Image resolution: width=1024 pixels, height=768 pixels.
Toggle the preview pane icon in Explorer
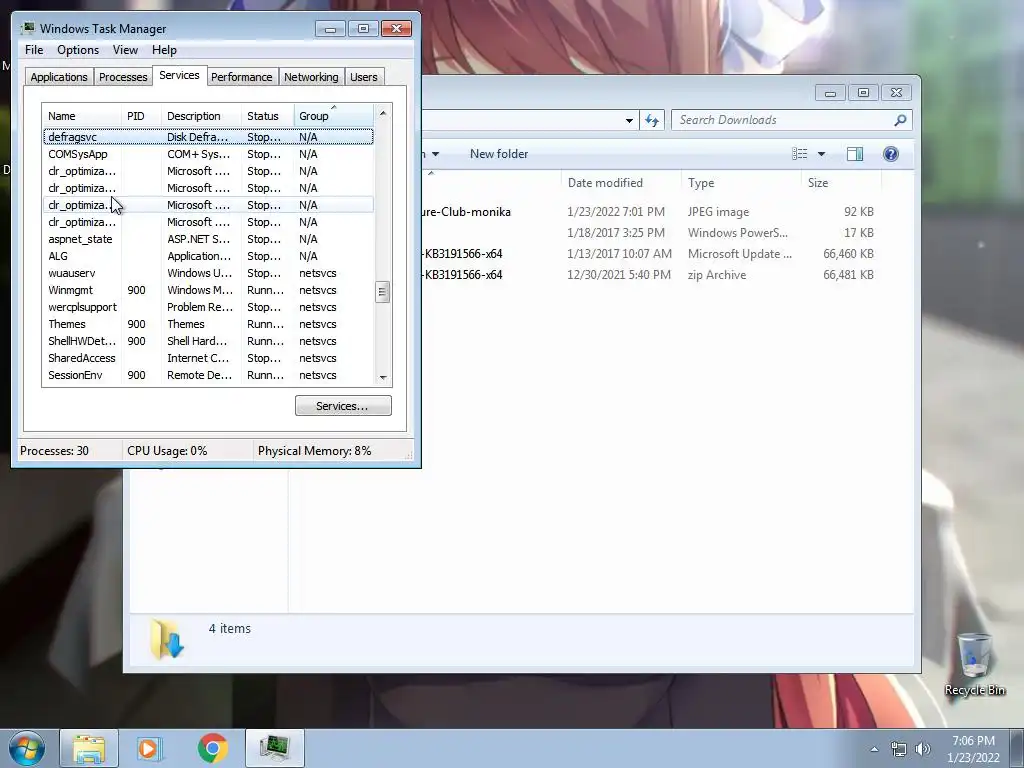855,154
